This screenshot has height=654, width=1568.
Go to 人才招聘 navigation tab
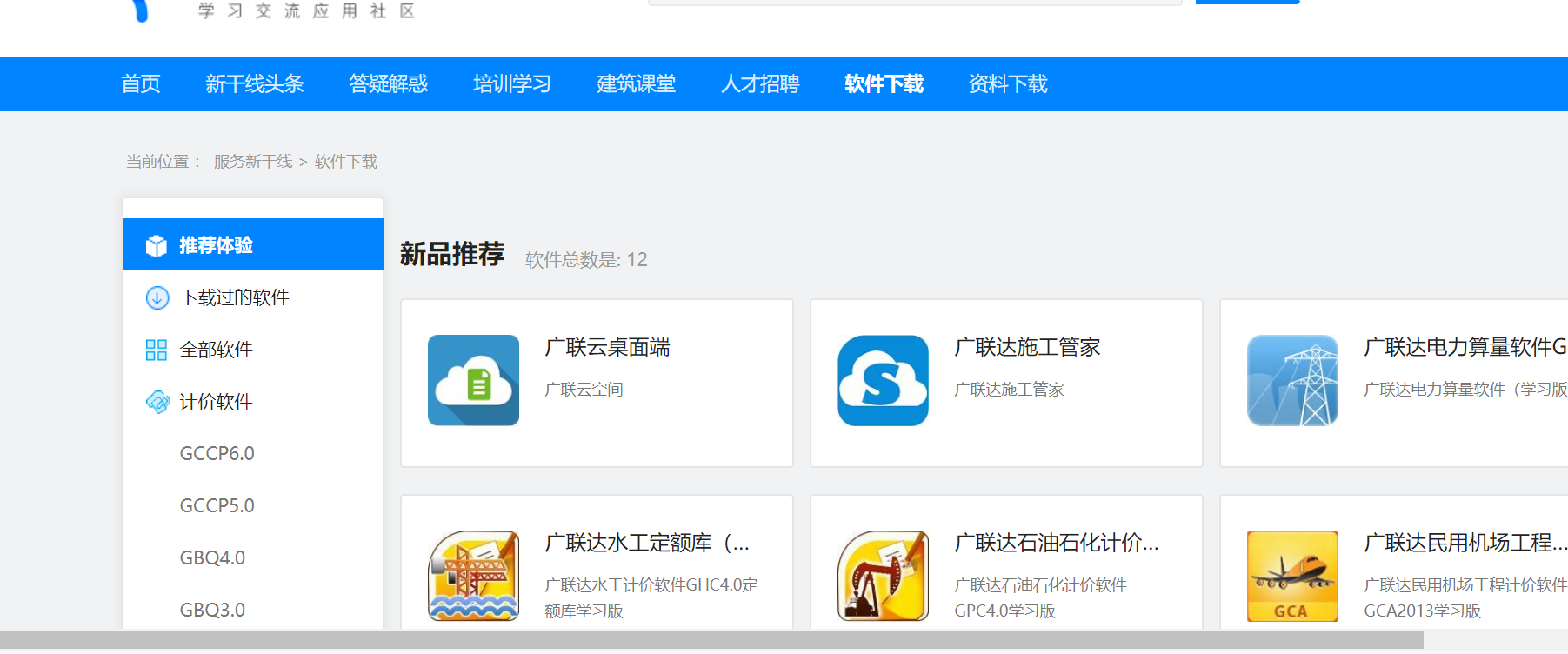[x=760, y=83]
